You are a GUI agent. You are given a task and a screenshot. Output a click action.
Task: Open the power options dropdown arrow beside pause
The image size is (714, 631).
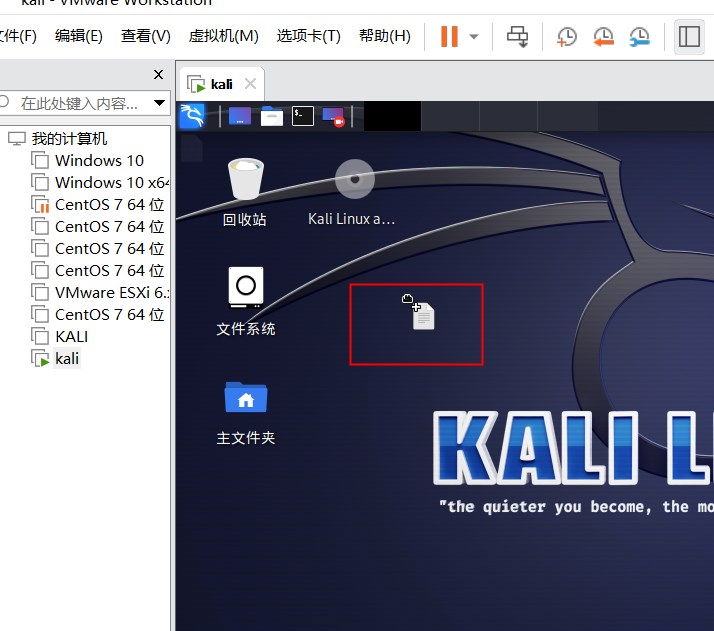[474, 36]
